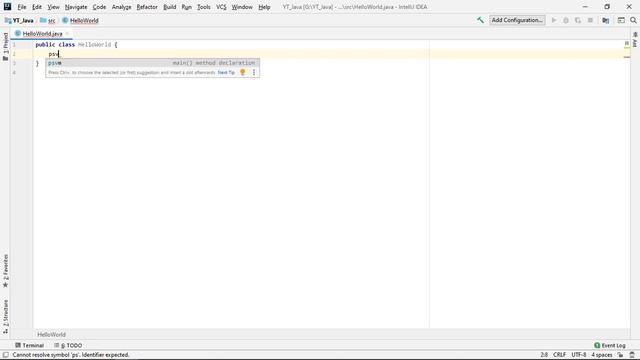Image resolution: width=640 pixels, height=360 pixels.
Task: Open the Build menu
Action: click(x=169, y=7)
